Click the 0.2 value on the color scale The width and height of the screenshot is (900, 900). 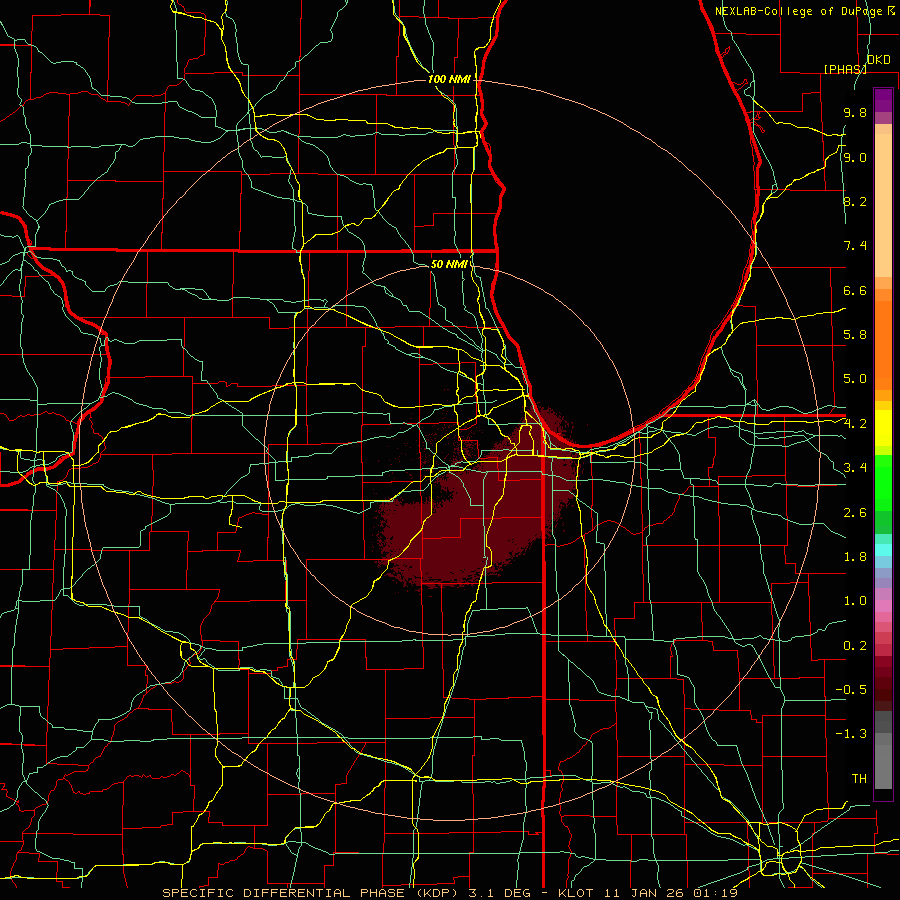(x=855, y=646)
